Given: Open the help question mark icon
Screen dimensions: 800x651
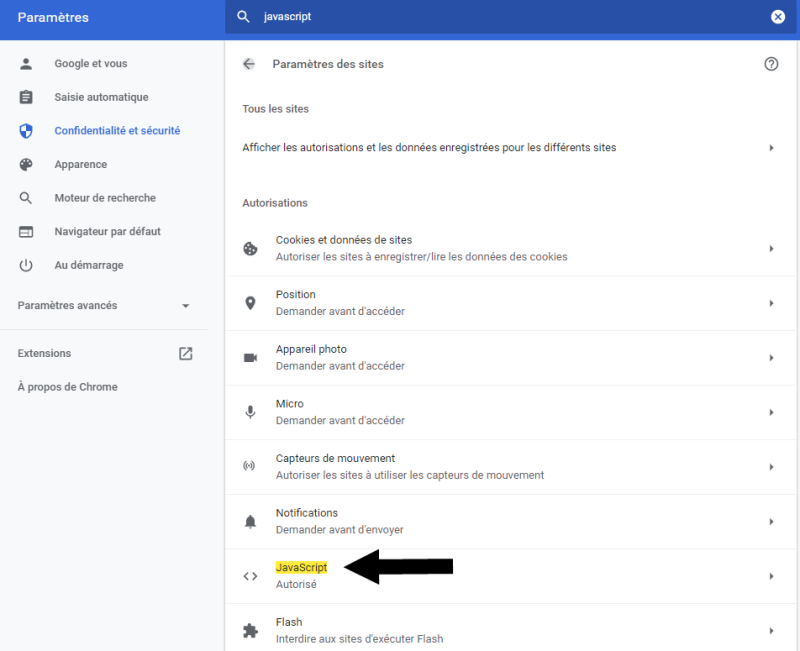Looking at the screenshot, I should pyautogui.click(x=771, y=64).
